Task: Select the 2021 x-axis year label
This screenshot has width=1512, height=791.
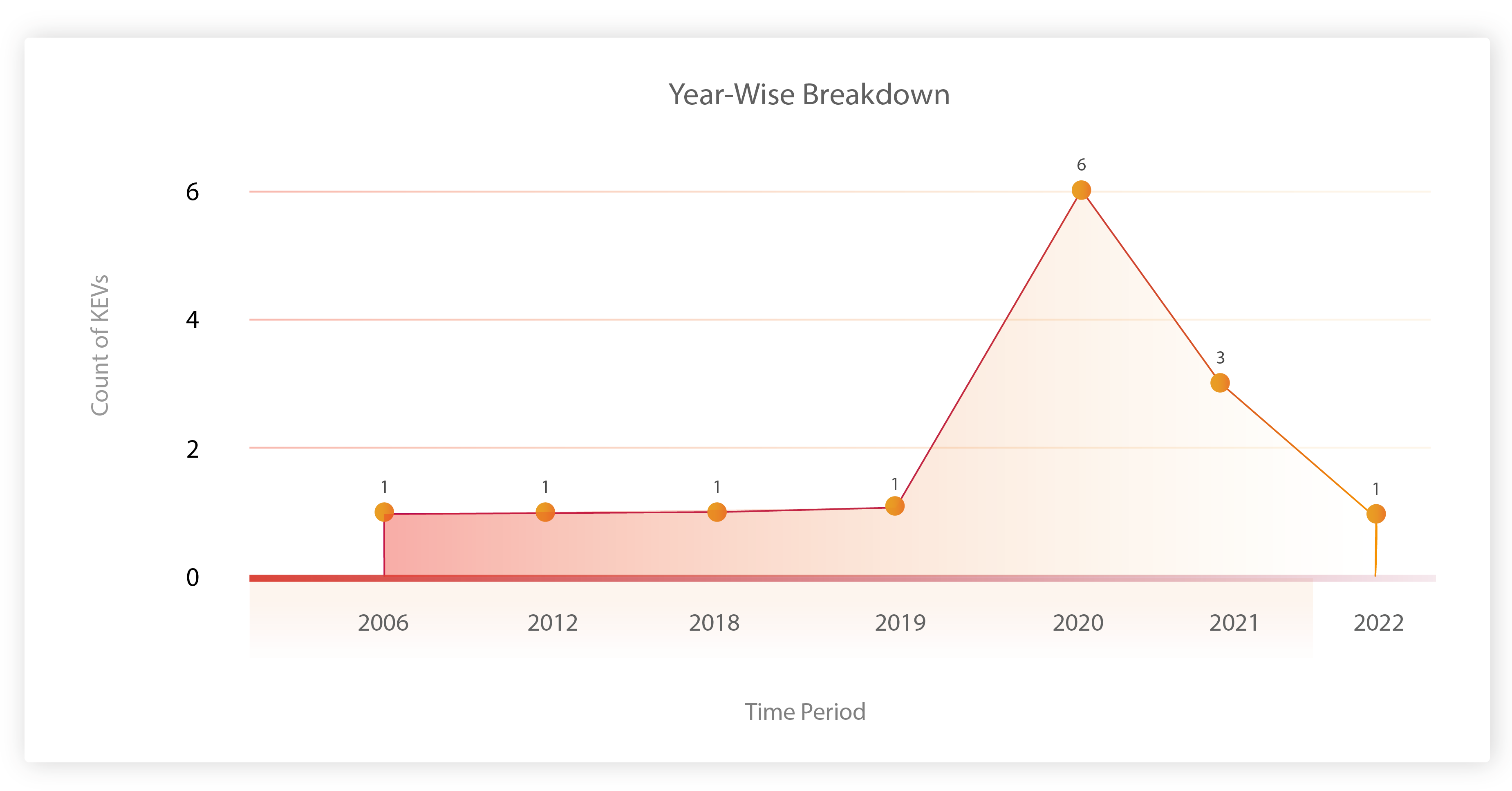Action: click(x=1234, y=623)
